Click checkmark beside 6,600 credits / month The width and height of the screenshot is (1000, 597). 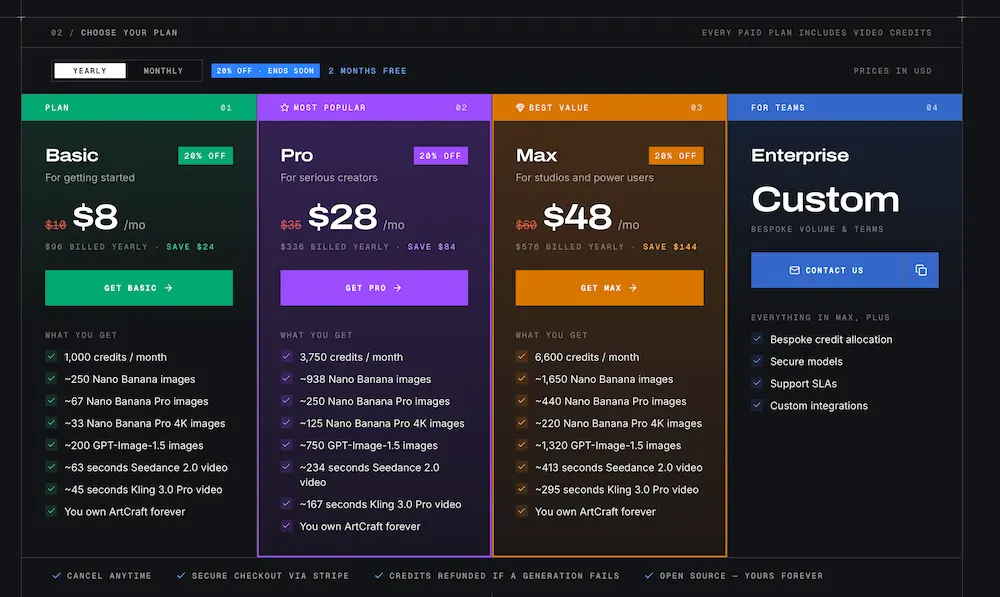522,357
